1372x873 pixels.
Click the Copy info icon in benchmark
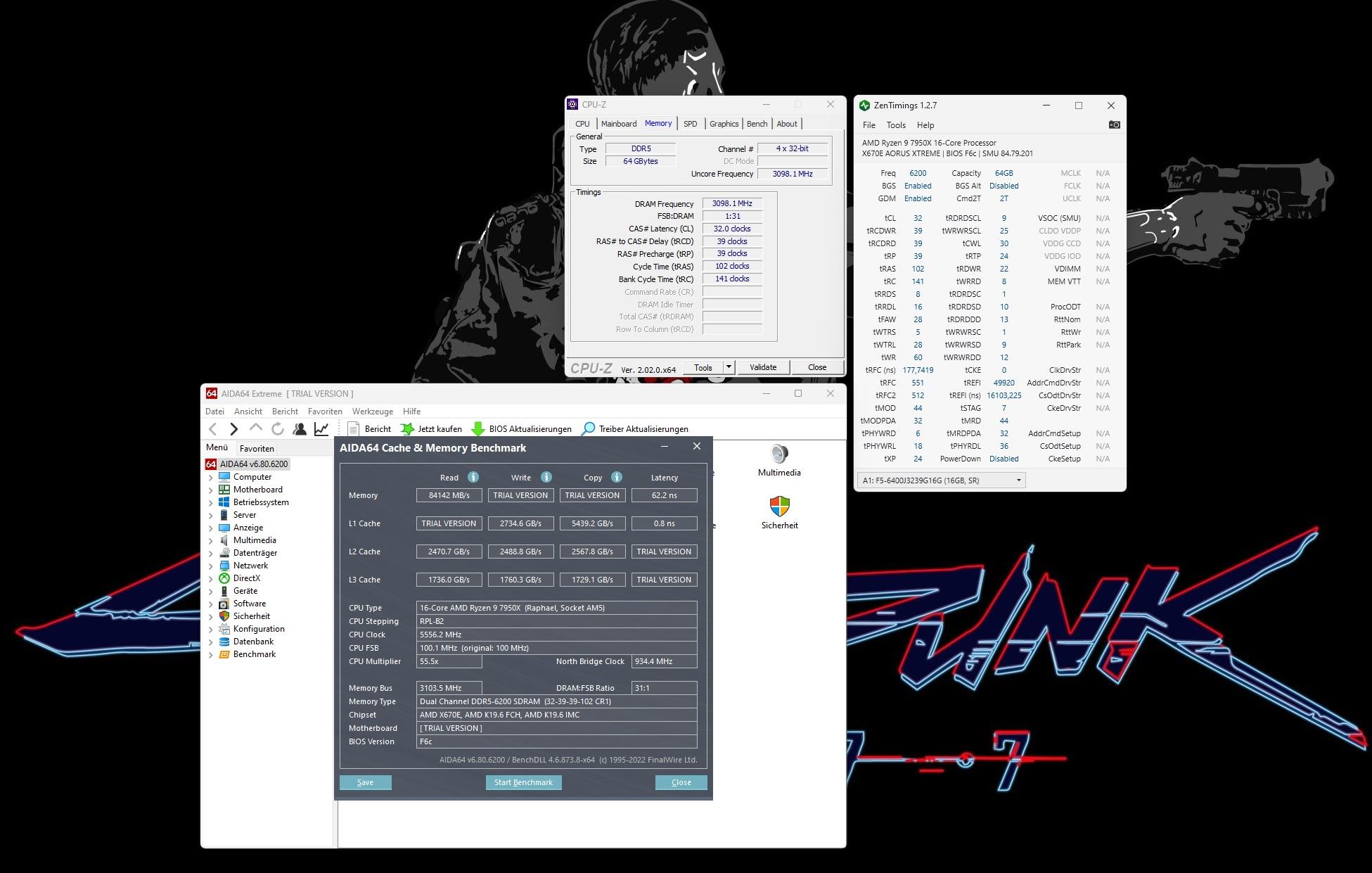point(617,477)
